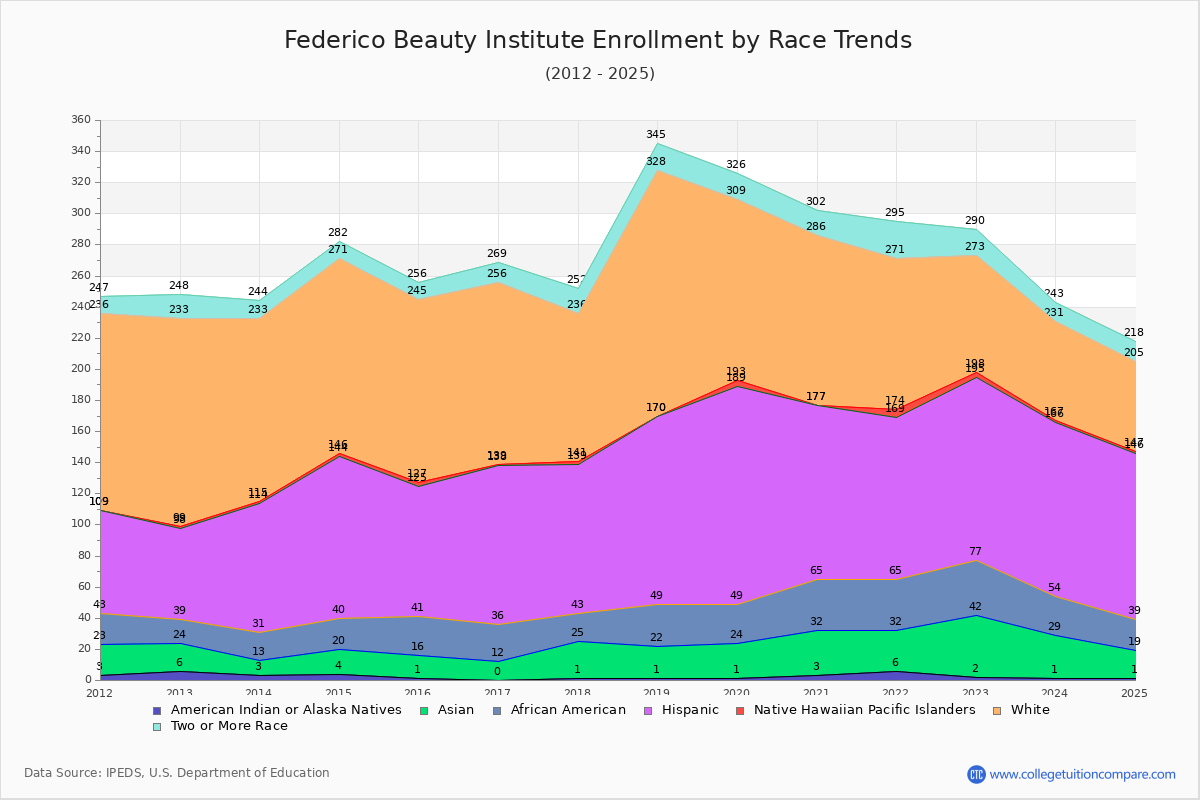Click the 282 total label for 2015

coord(338,233)
